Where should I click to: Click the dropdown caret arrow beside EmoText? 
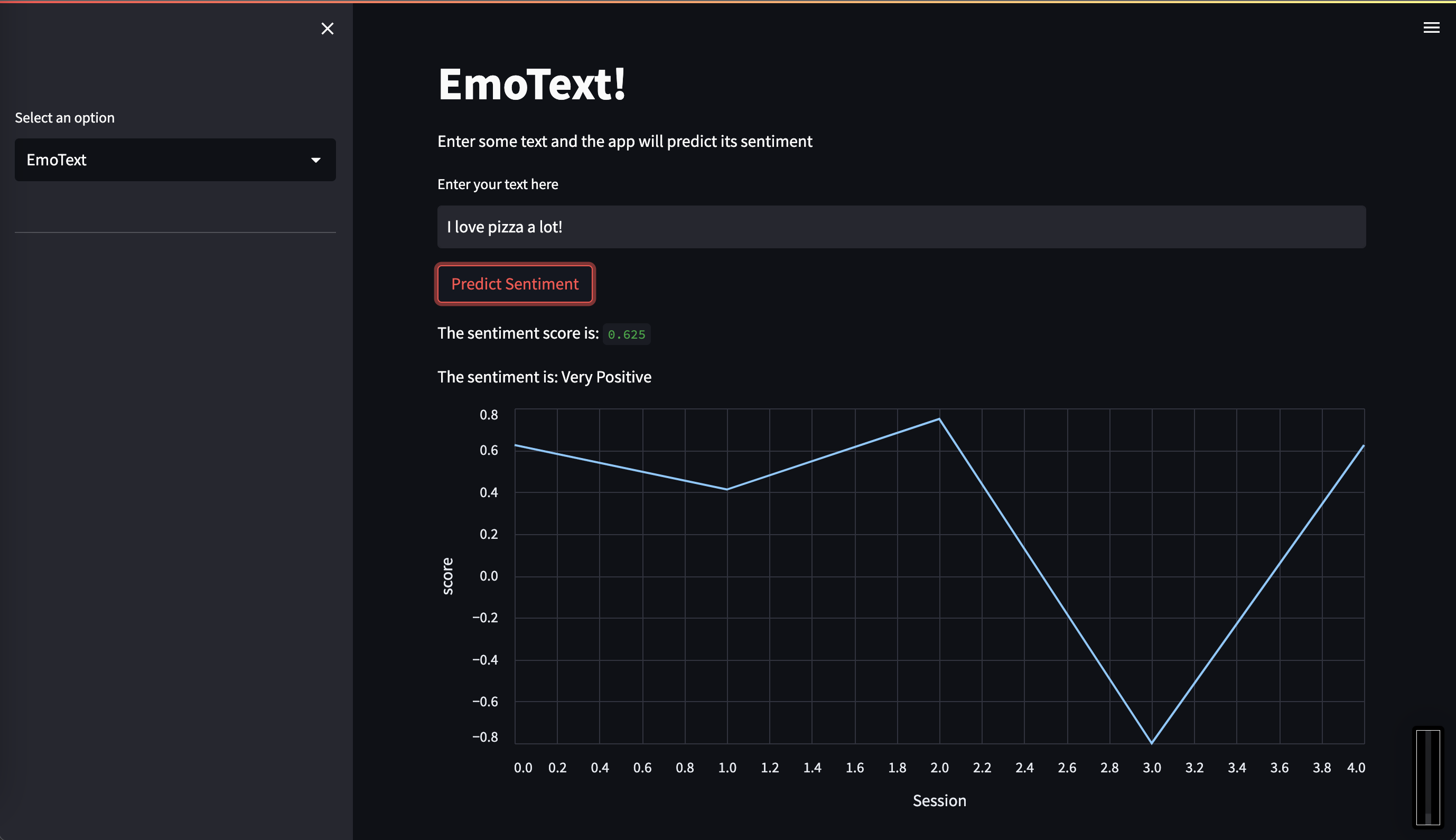315,160
